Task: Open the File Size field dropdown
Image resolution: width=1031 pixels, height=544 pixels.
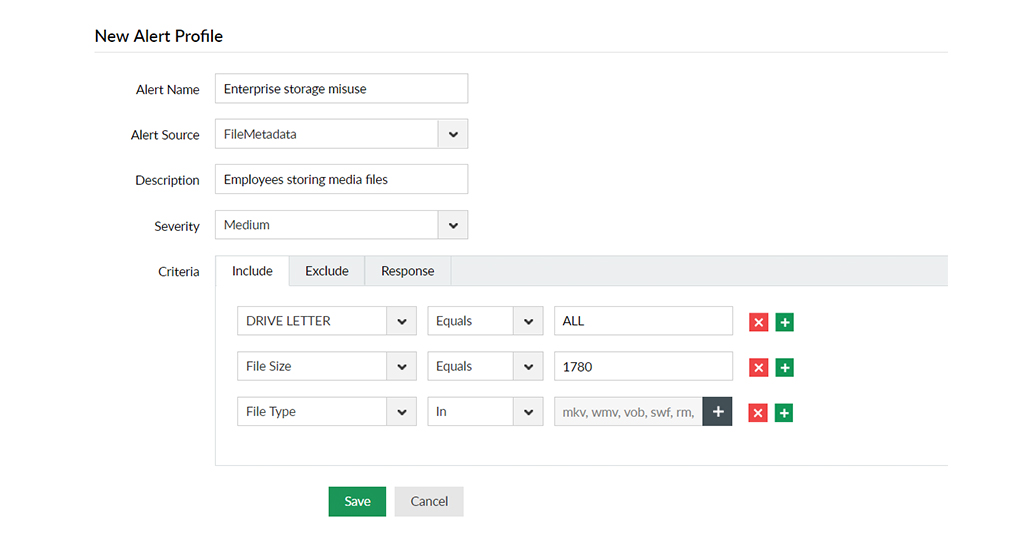Action: (x=402, y=366)
